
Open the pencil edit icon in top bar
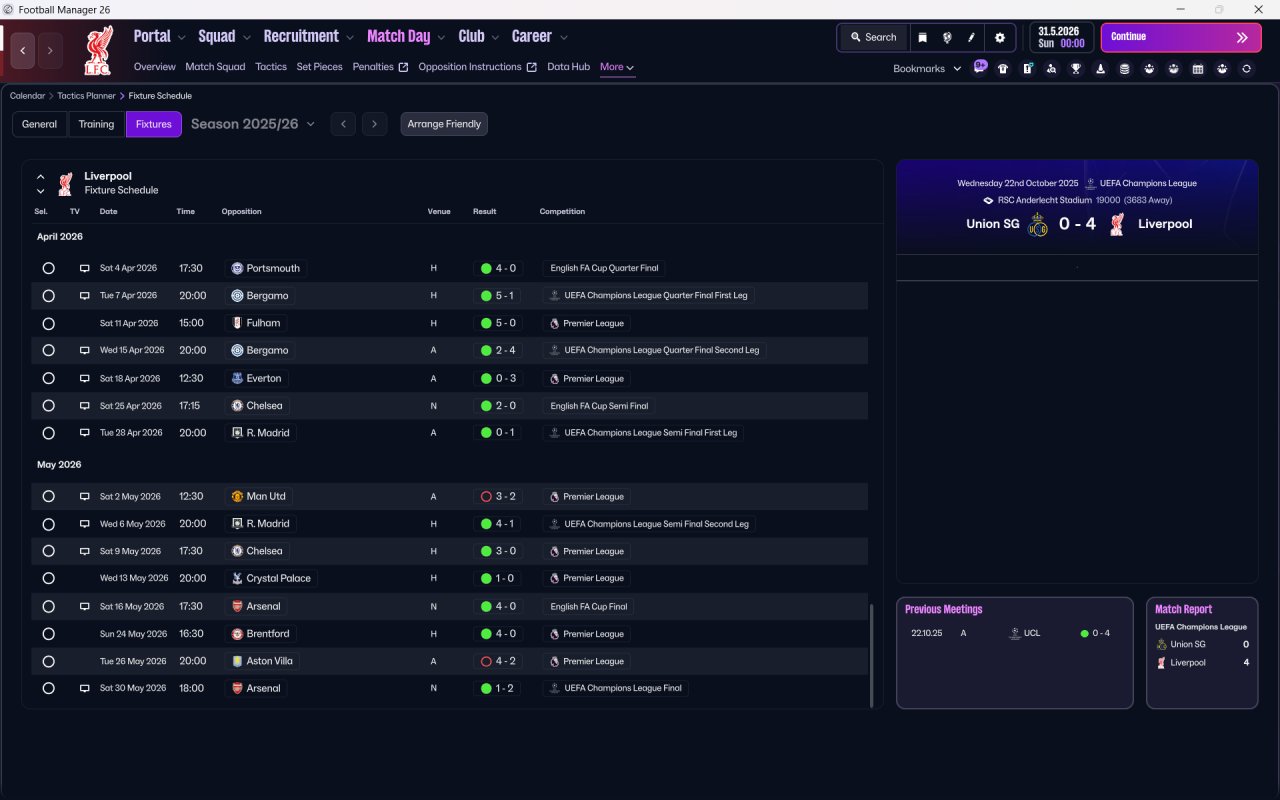click(x=970, y=37)
